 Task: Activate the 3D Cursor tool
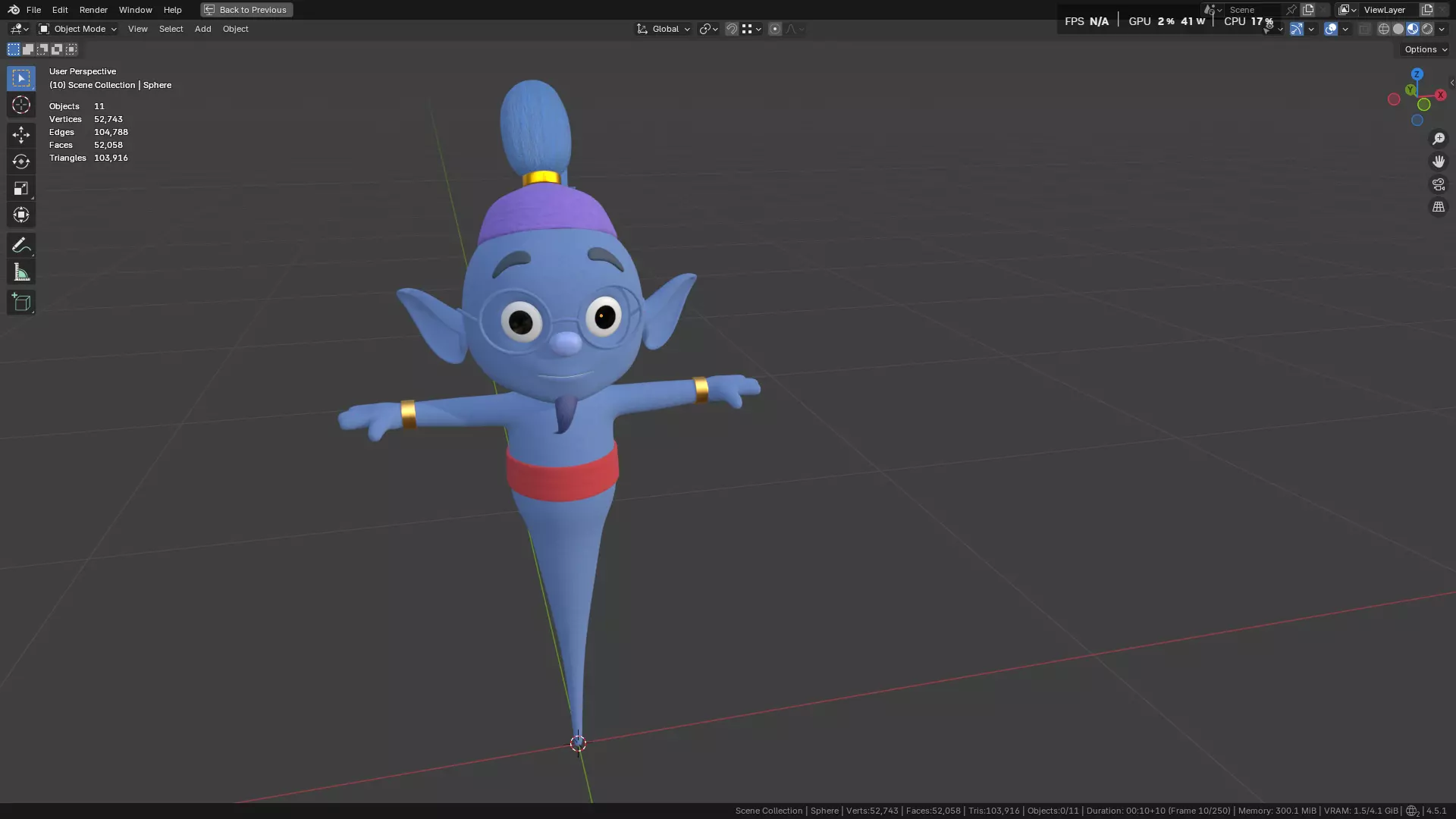click(x=21, y=105)
